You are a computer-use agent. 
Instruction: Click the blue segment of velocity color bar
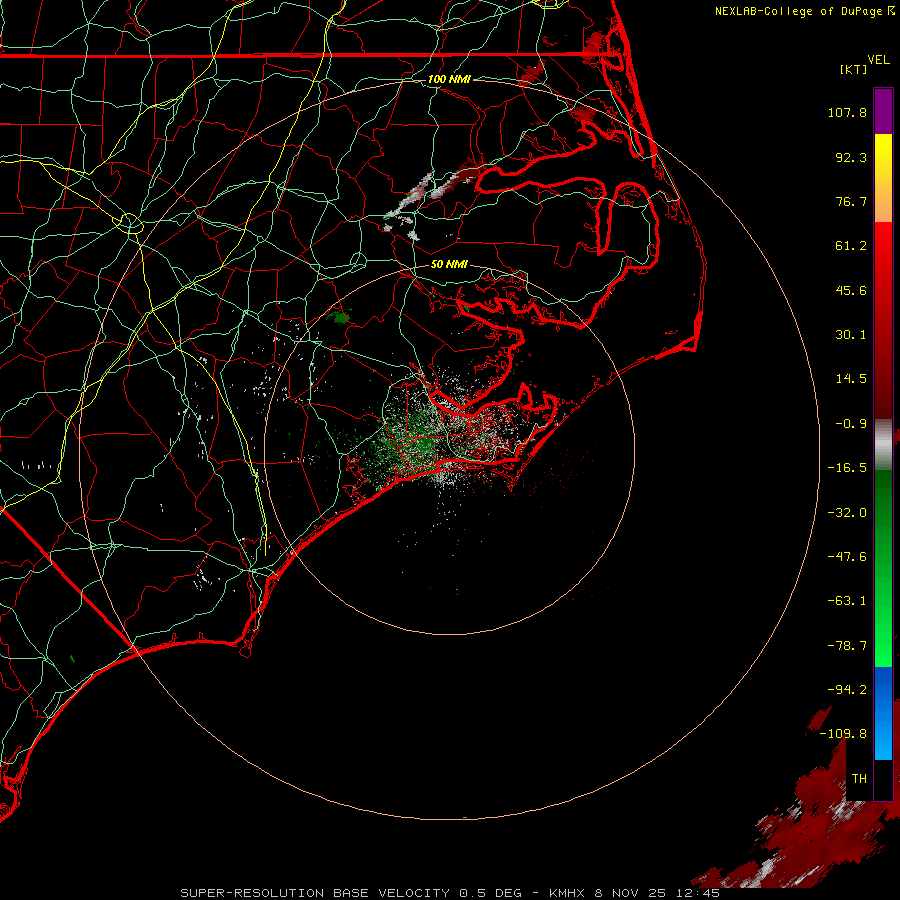883,713
